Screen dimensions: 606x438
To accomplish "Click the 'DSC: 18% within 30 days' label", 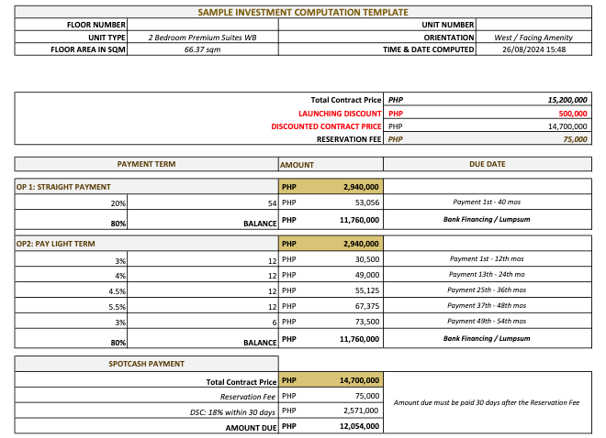I will pos(233,412).
